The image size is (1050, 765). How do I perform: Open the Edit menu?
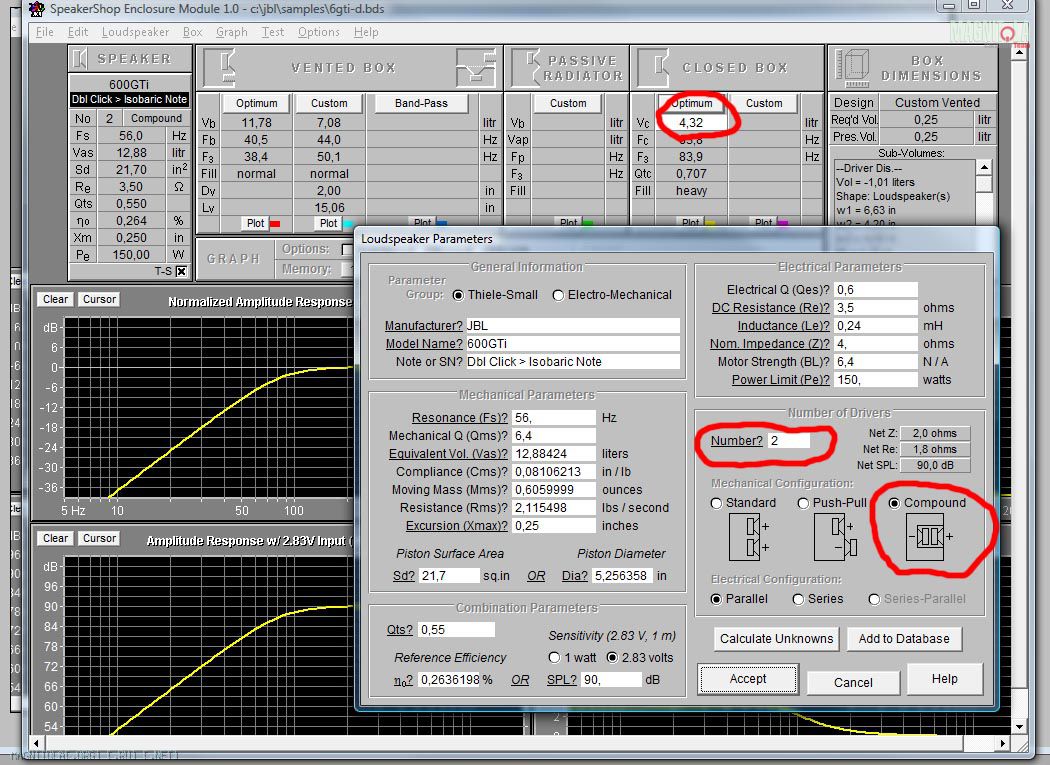78,32
